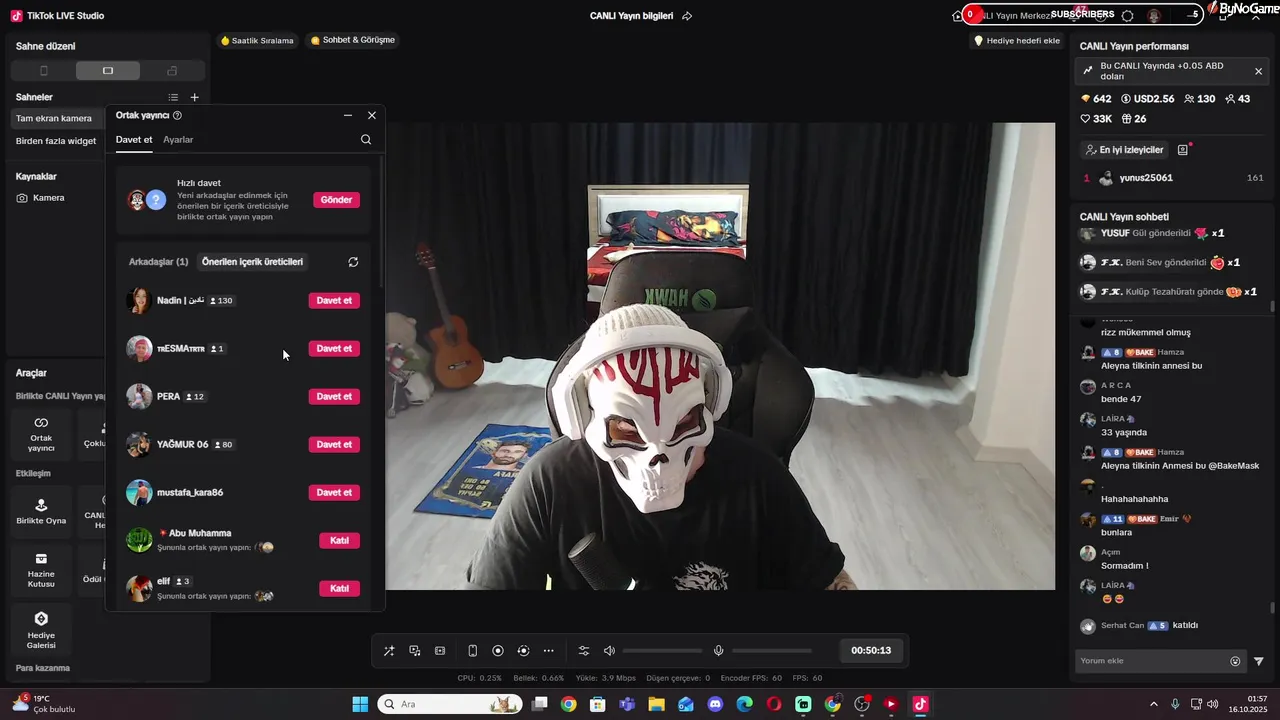Click the record button in bottom toolbar
This screenshot has height=720, width=1280.
tap(498, 651)
